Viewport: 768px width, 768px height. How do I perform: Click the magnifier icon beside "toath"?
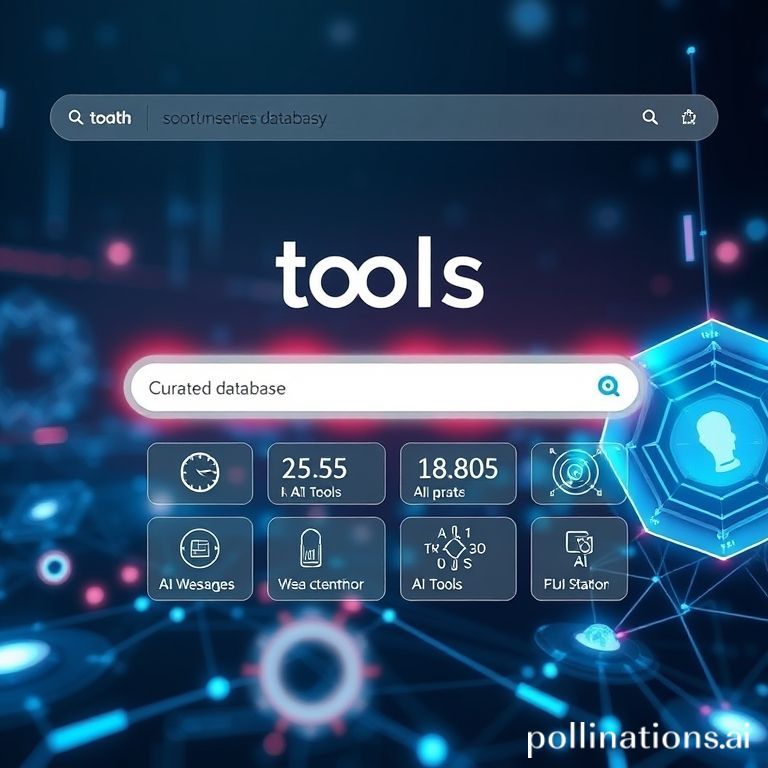click(x=76, y=118)
